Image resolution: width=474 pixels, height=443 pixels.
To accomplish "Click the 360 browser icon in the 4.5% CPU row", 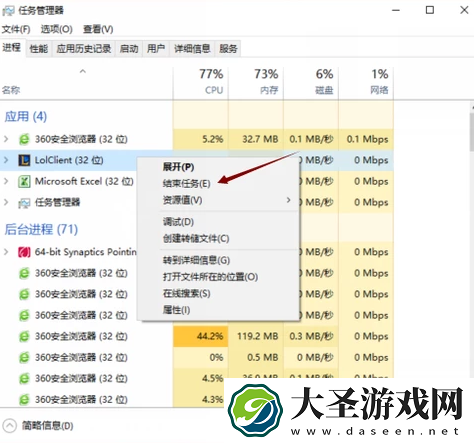I will 24,379.
